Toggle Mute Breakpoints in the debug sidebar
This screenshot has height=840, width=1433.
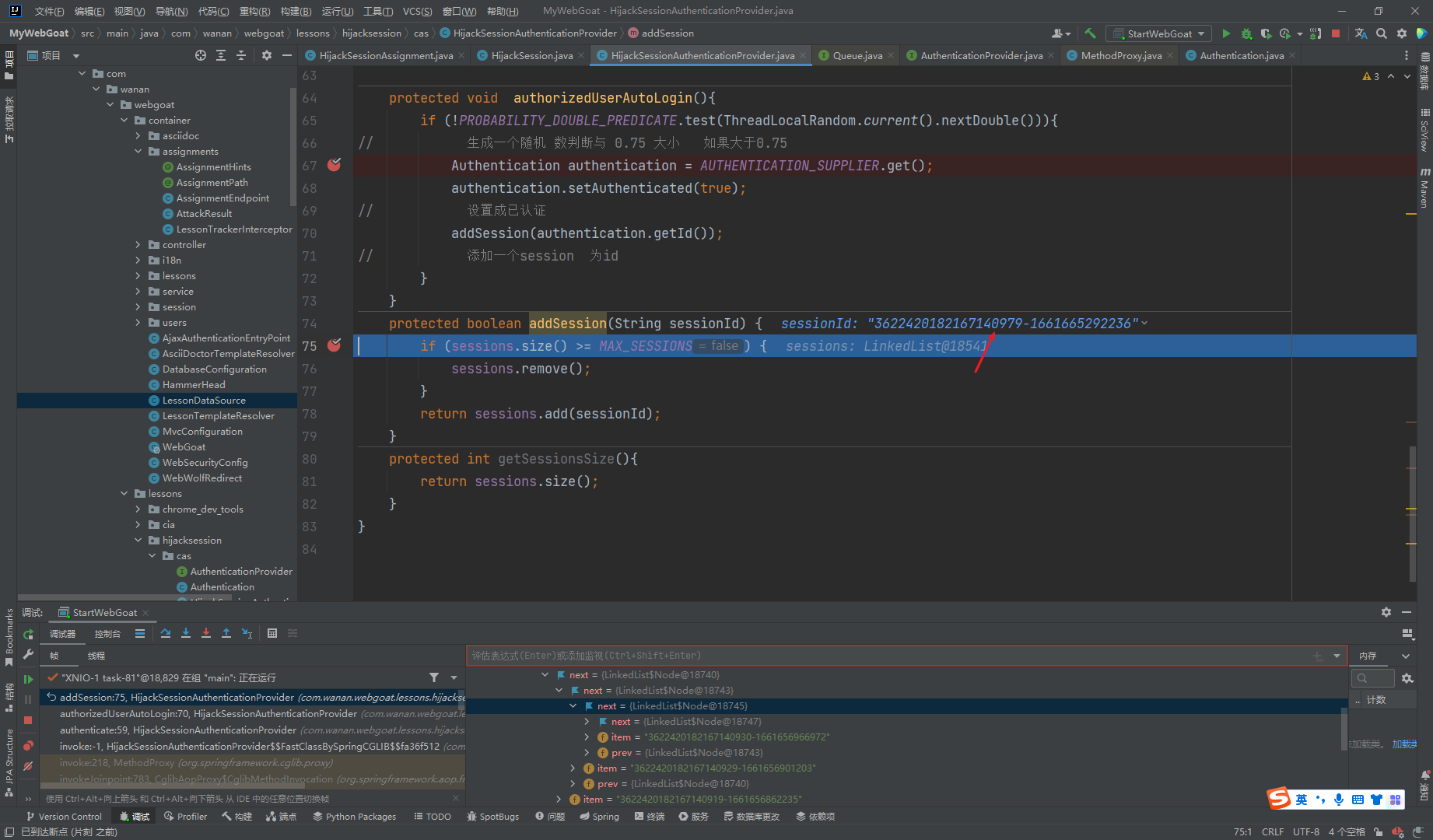click(28, 766)
